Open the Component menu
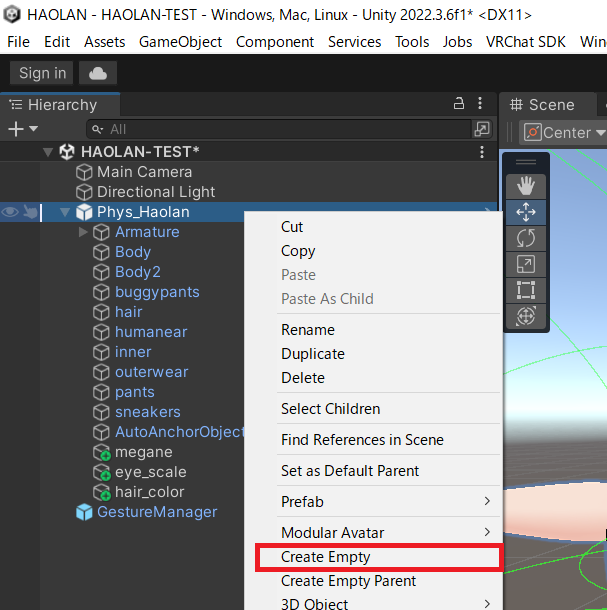This screenshot has height=610, width=607. coord(275,42)
